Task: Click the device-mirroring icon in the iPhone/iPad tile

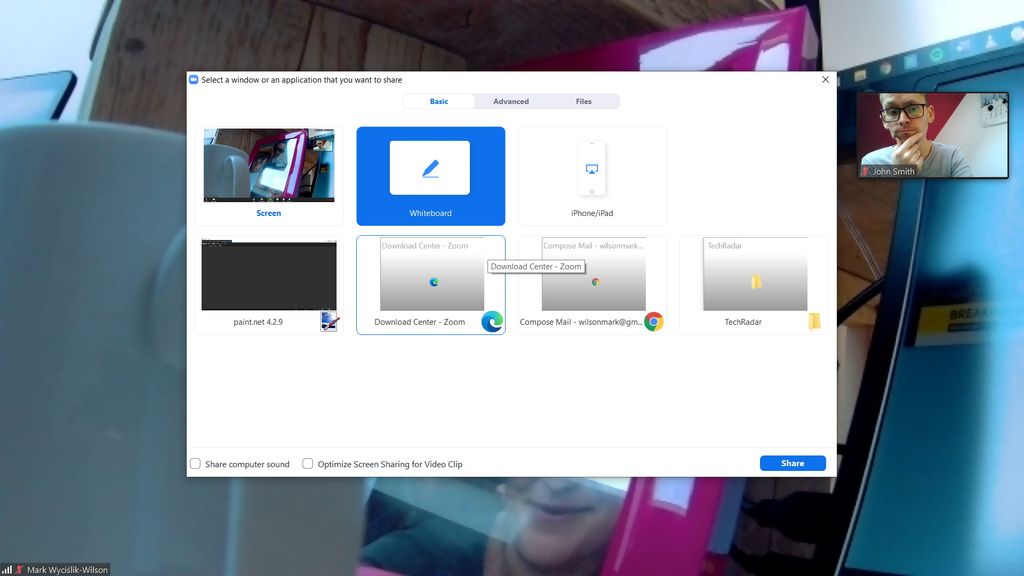Action: point(591,170)
